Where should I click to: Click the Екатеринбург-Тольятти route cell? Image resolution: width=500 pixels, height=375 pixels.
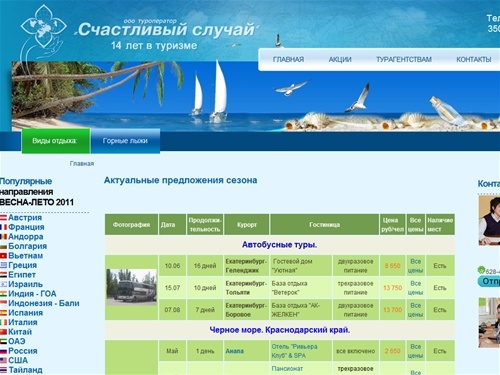pyautogui.click(x=246, y=288)
